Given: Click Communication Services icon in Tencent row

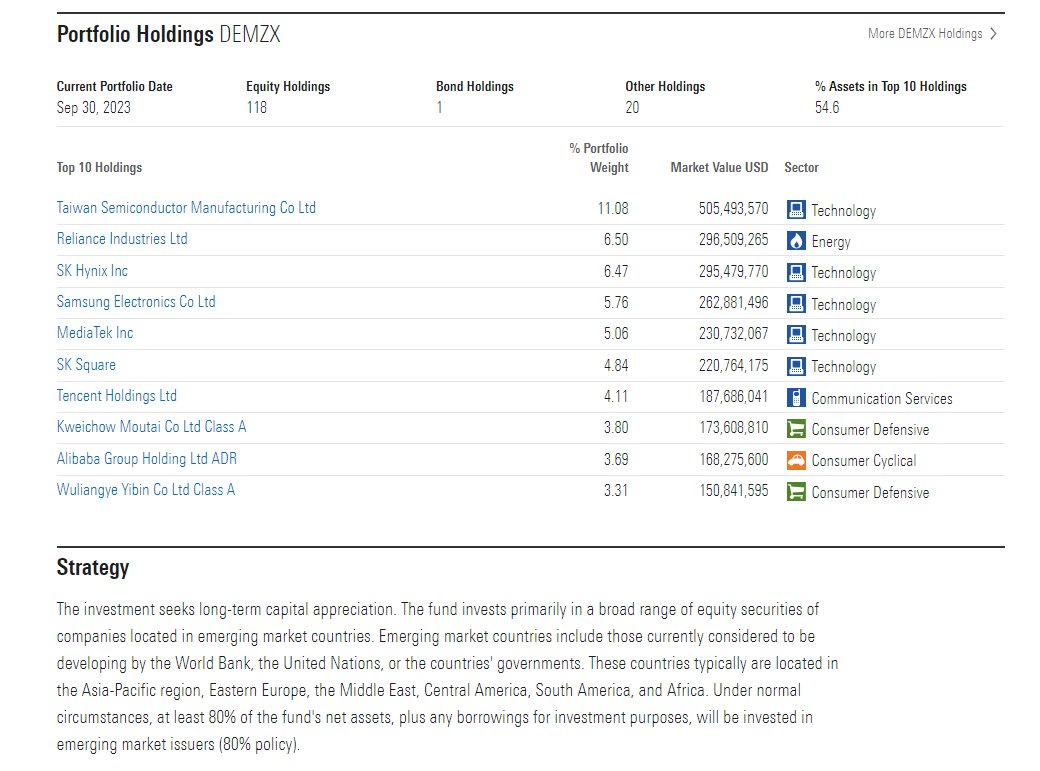Looking at the screenshot, I should (x=796, y=398).
